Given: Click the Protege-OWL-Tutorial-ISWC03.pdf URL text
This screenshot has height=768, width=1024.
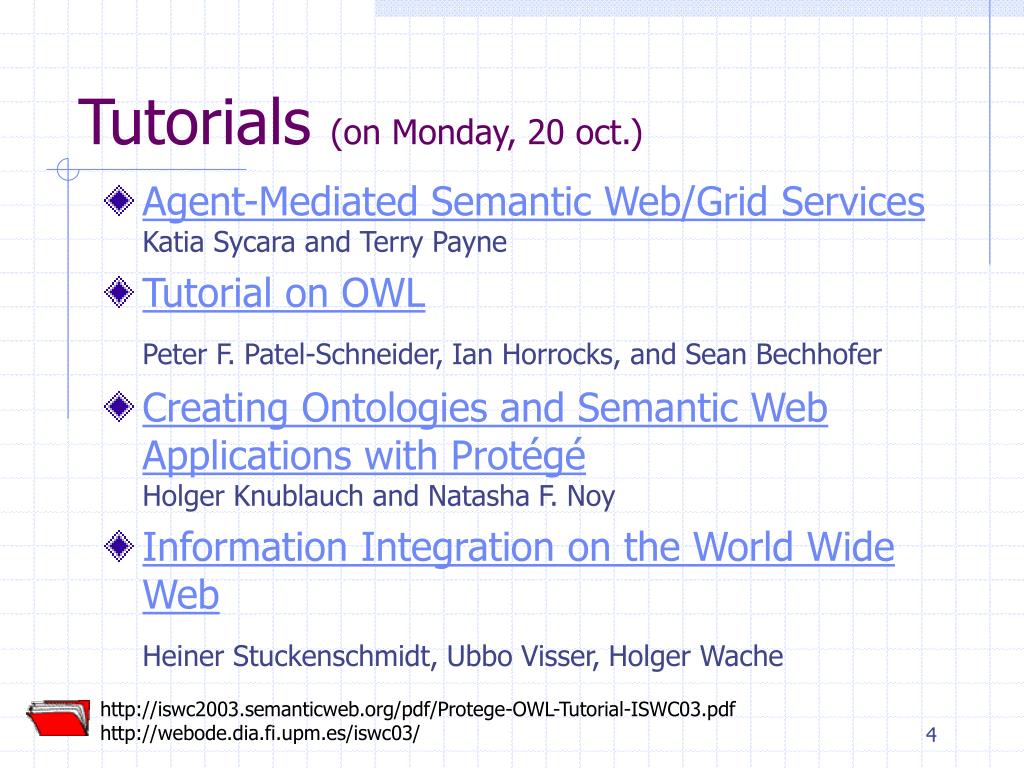Looking at the screenshot, I should point(418,709).
